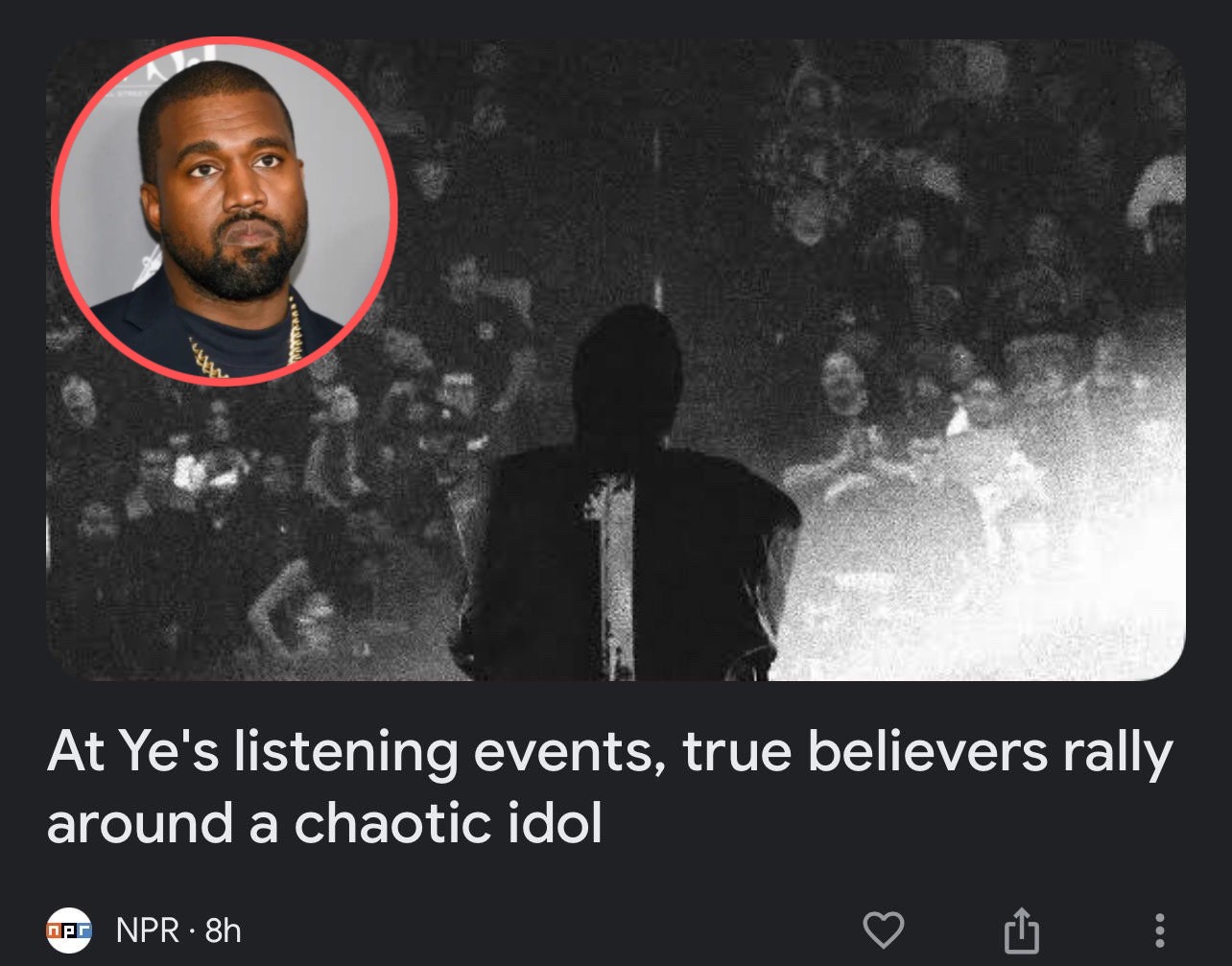This screenshot has width=1232, height=966.
Task: Open the black-and-white concert photo
Action: pos(616,360)
